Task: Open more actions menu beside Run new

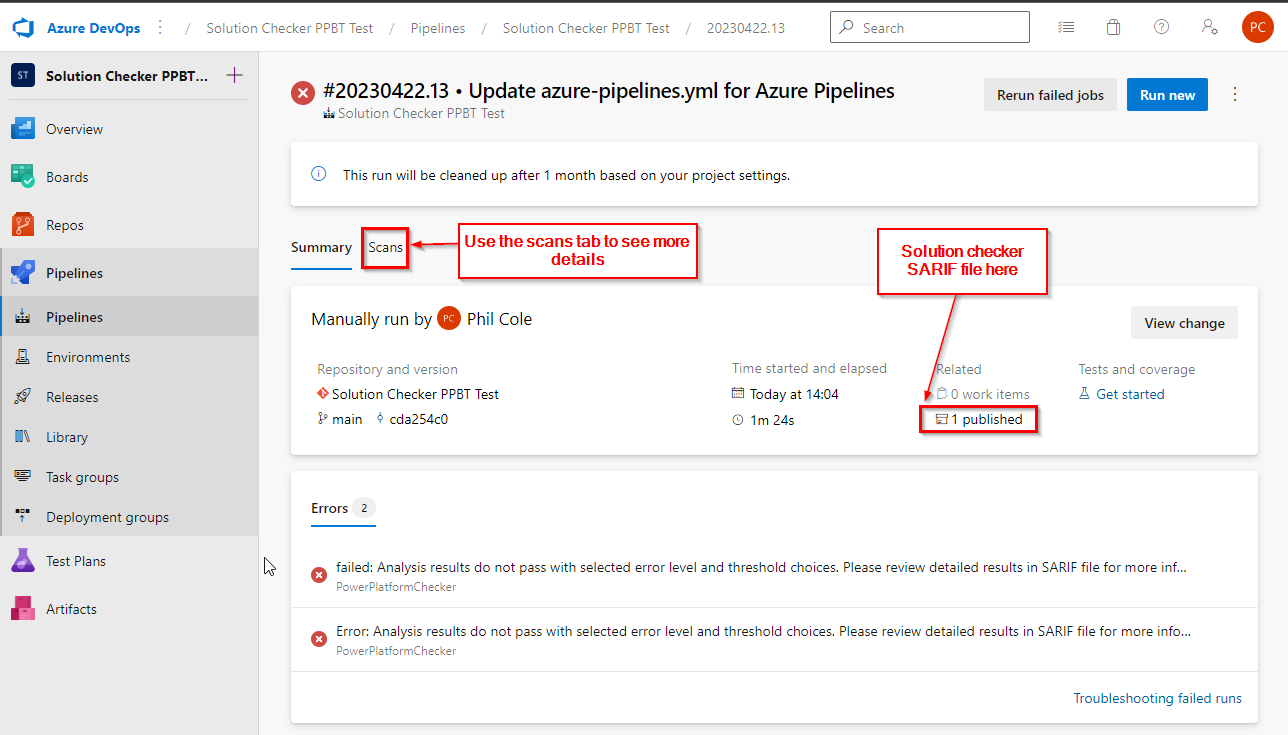Action: (x=1235, y=95)
